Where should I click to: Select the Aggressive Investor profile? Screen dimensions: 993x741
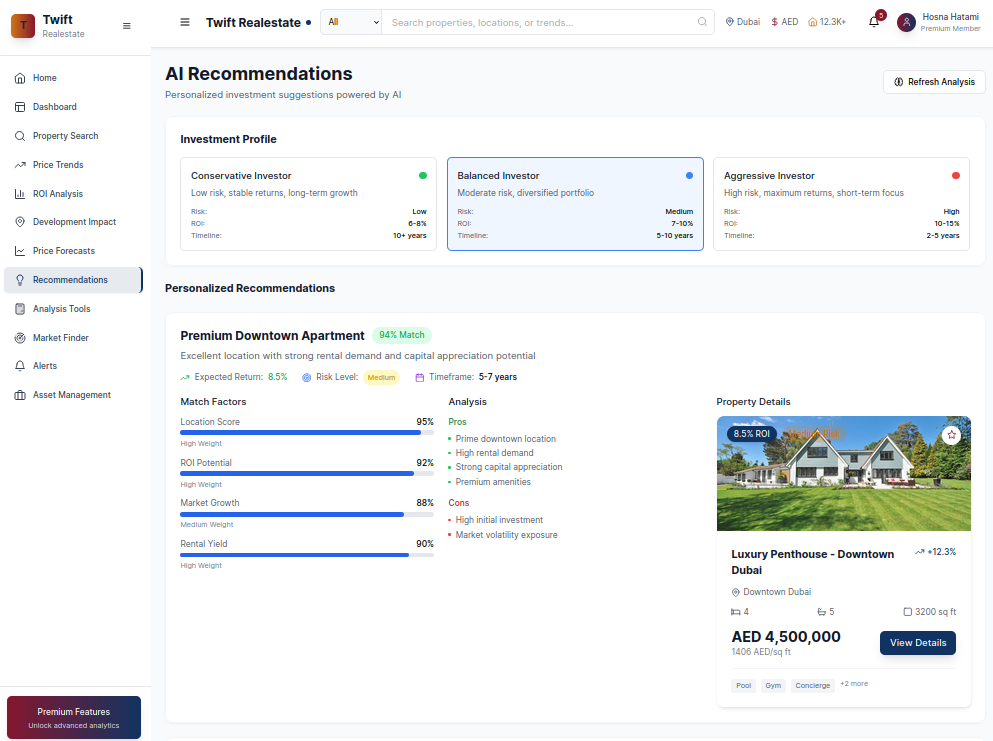[x=841, y=204]
